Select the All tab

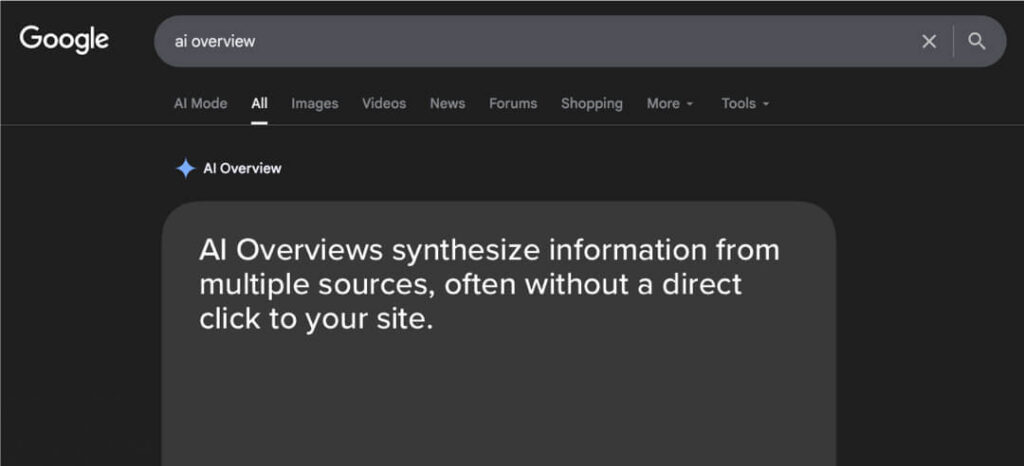pyautogui.click(x=259, y=103)
